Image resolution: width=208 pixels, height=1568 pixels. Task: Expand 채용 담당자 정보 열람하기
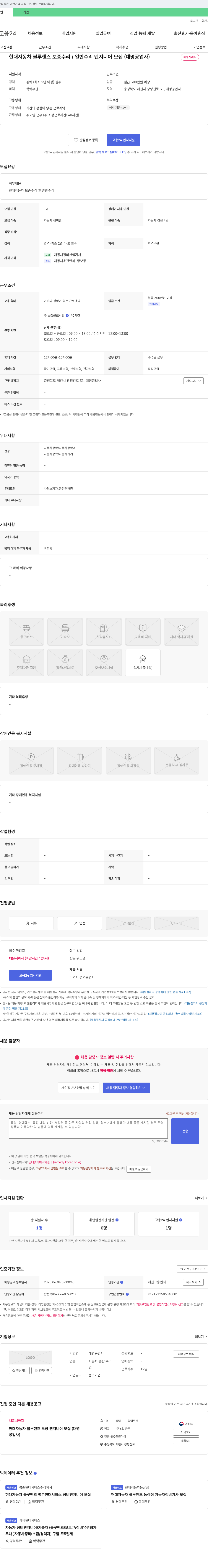coord(127,1088)
